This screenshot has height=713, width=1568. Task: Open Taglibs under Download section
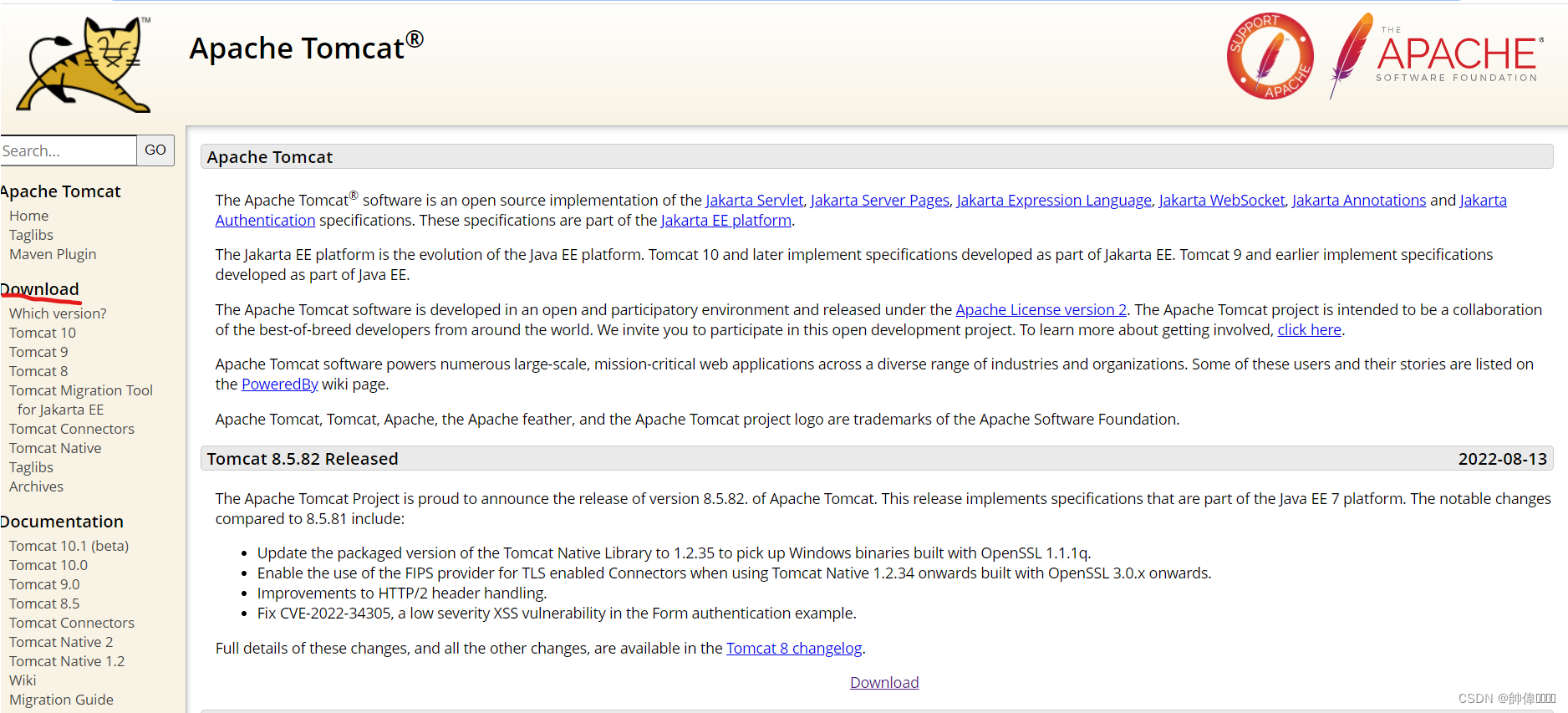coord(31,467)
